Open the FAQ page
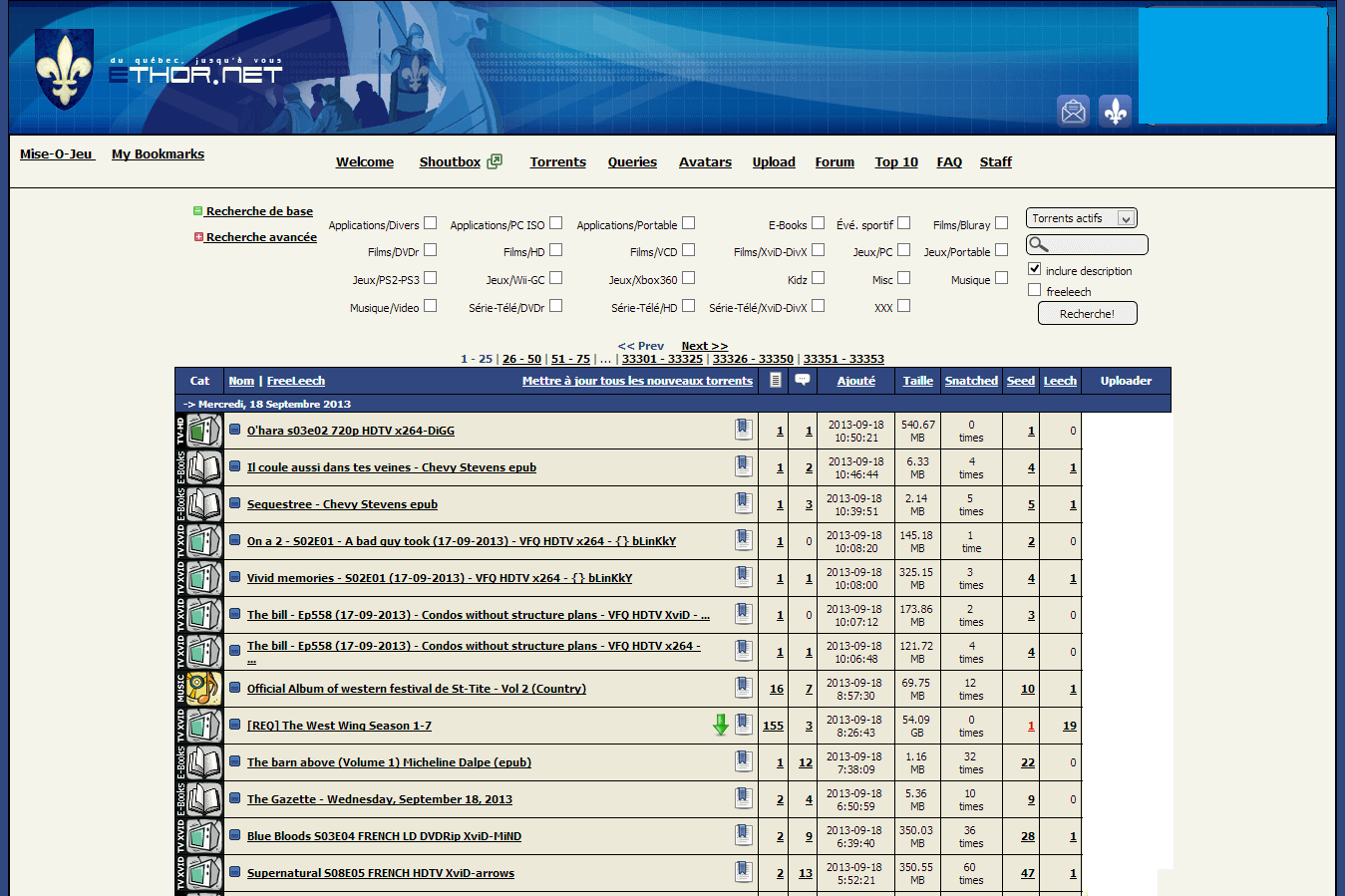This screenshot has width=1345, height=896. click(949, 162)
